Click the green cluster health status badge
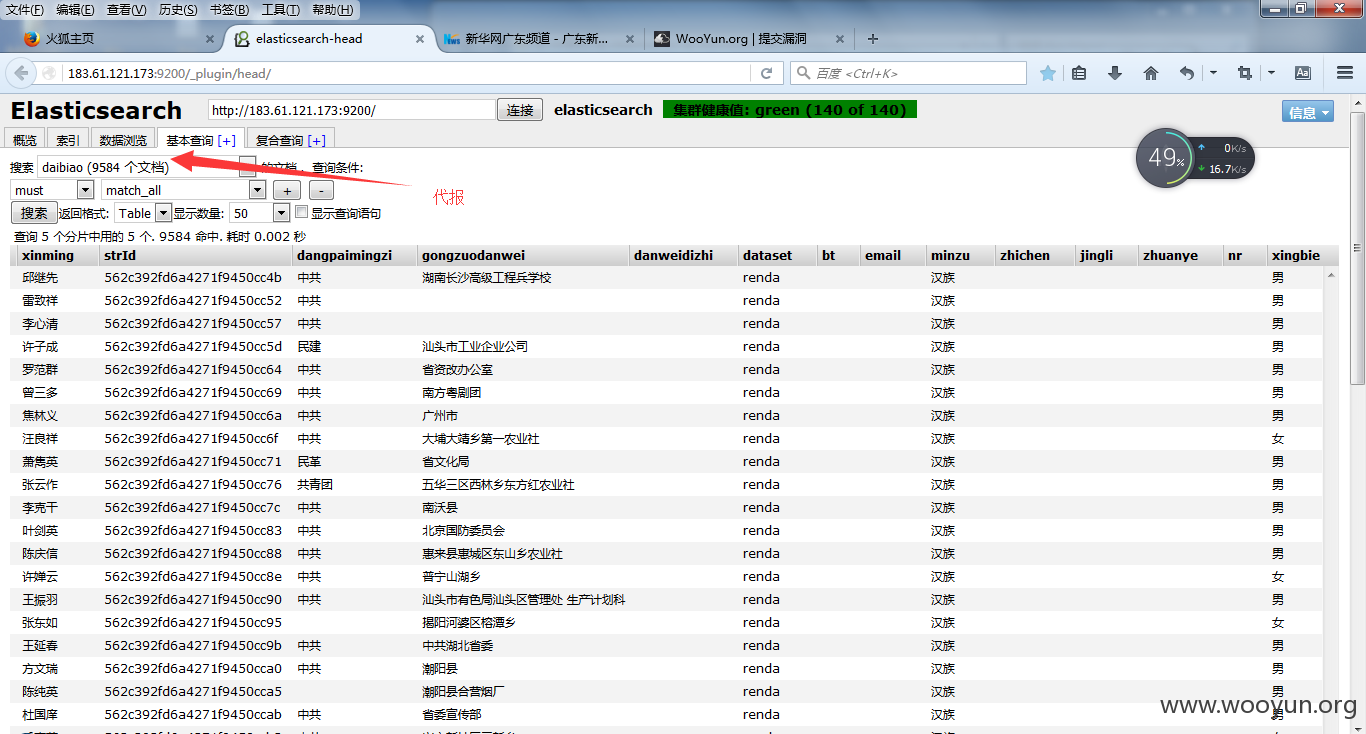The image size is (1366, 734). tap(790, 110)
